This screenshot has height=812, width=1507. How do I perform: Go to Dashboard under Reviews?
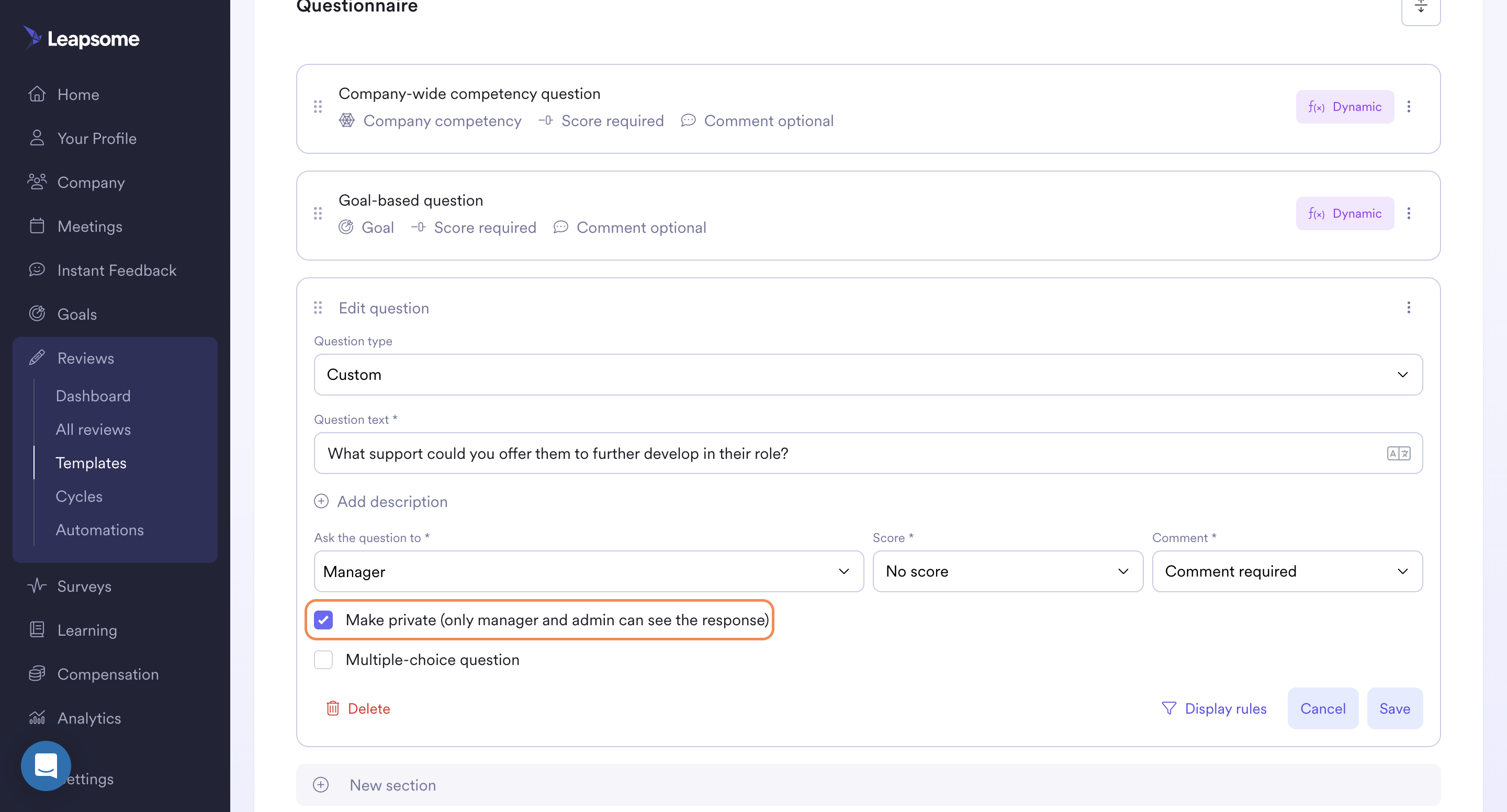93,396
